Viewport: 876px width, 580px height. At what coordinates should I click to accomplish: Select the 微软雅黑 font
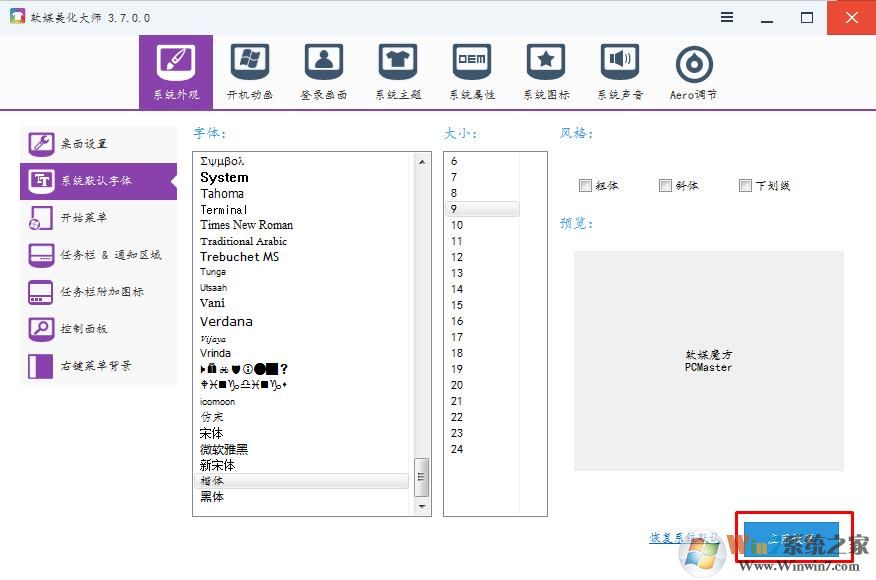[x=223, y=449]
